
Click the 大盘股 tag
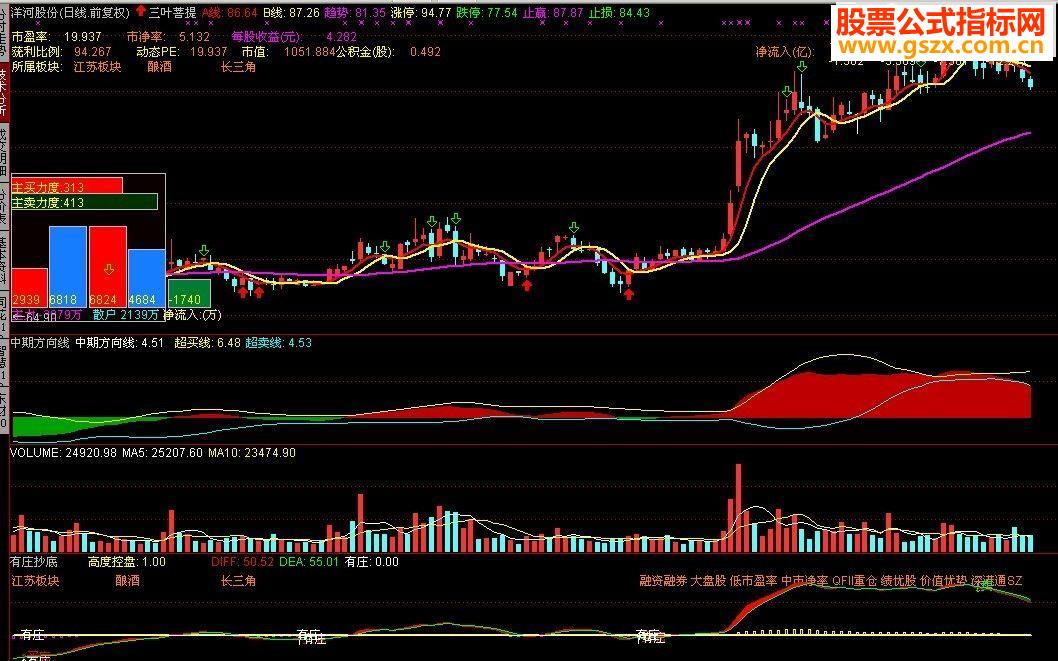(708, 581)
